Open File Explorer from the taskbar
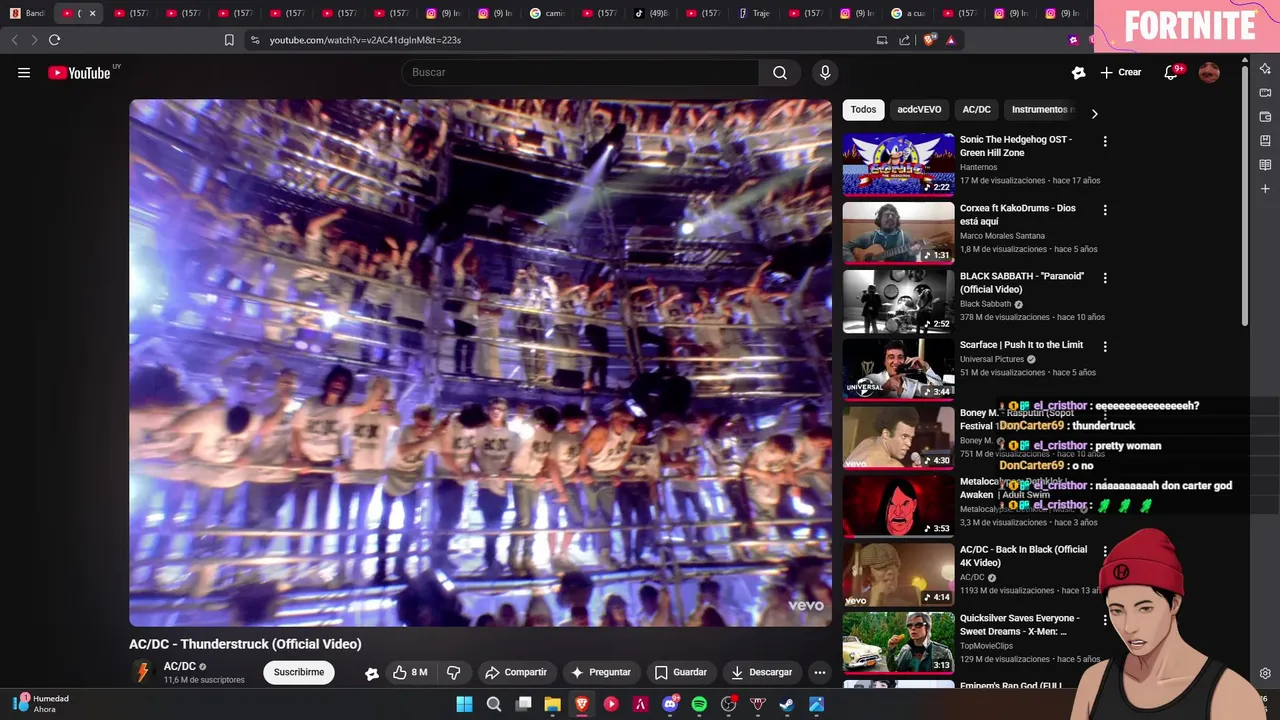 (552, 704)
